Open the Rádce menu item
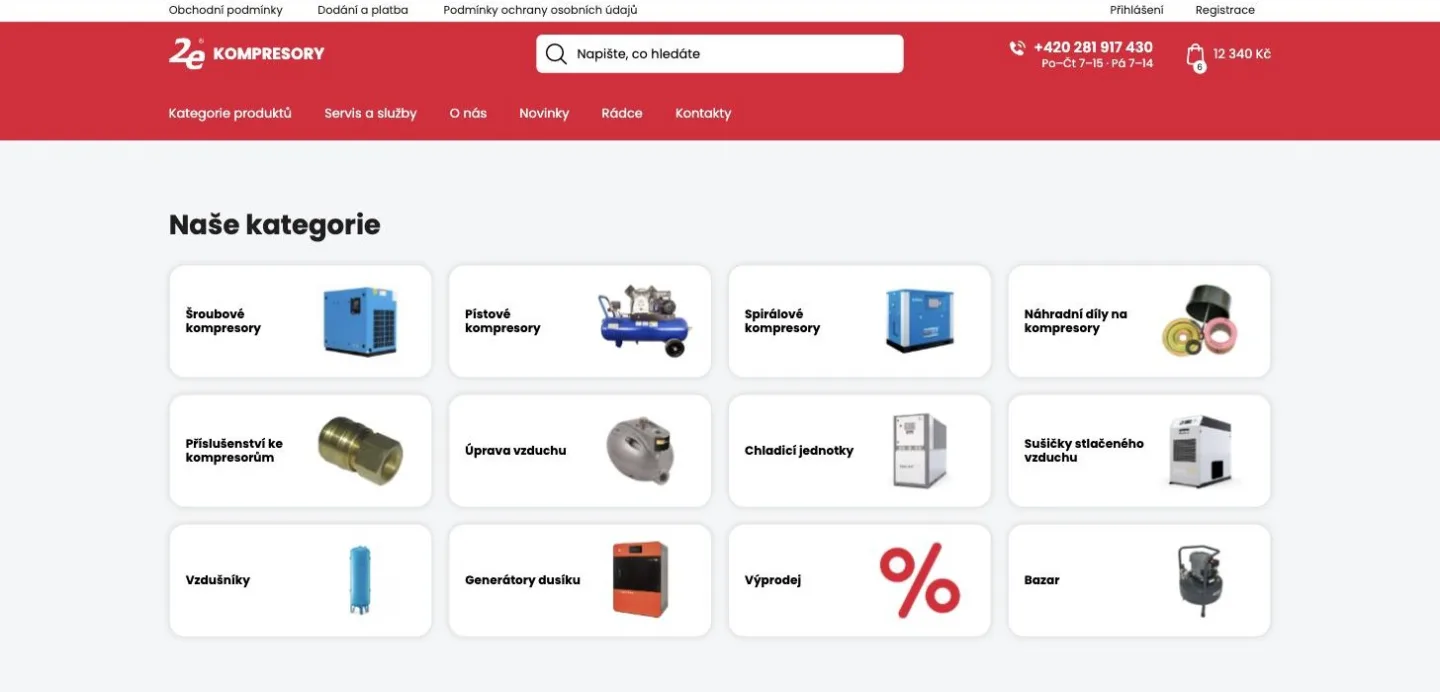 point(622,113)
